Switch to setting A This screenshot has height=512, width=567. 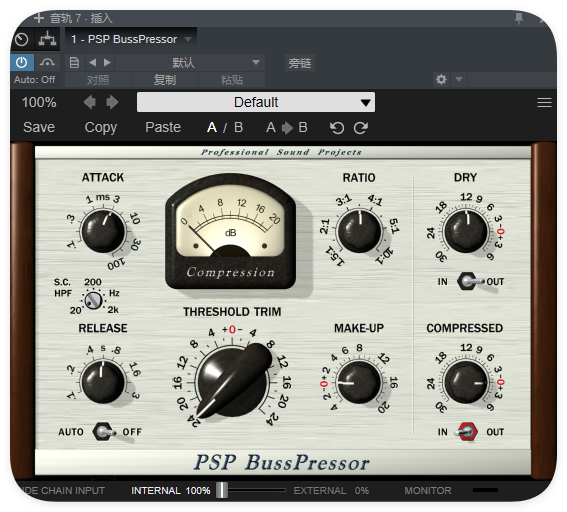[x=212, y=128]
